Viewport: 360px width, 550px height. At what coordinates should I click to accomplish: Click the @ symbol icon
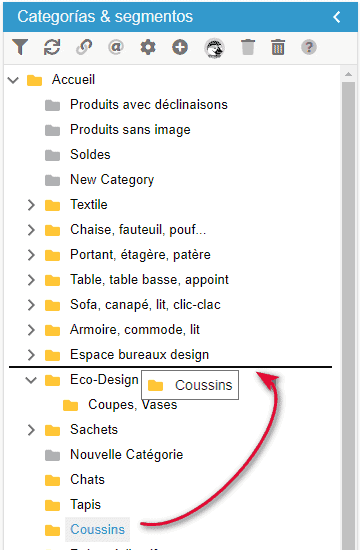click(x=116, y=47)
